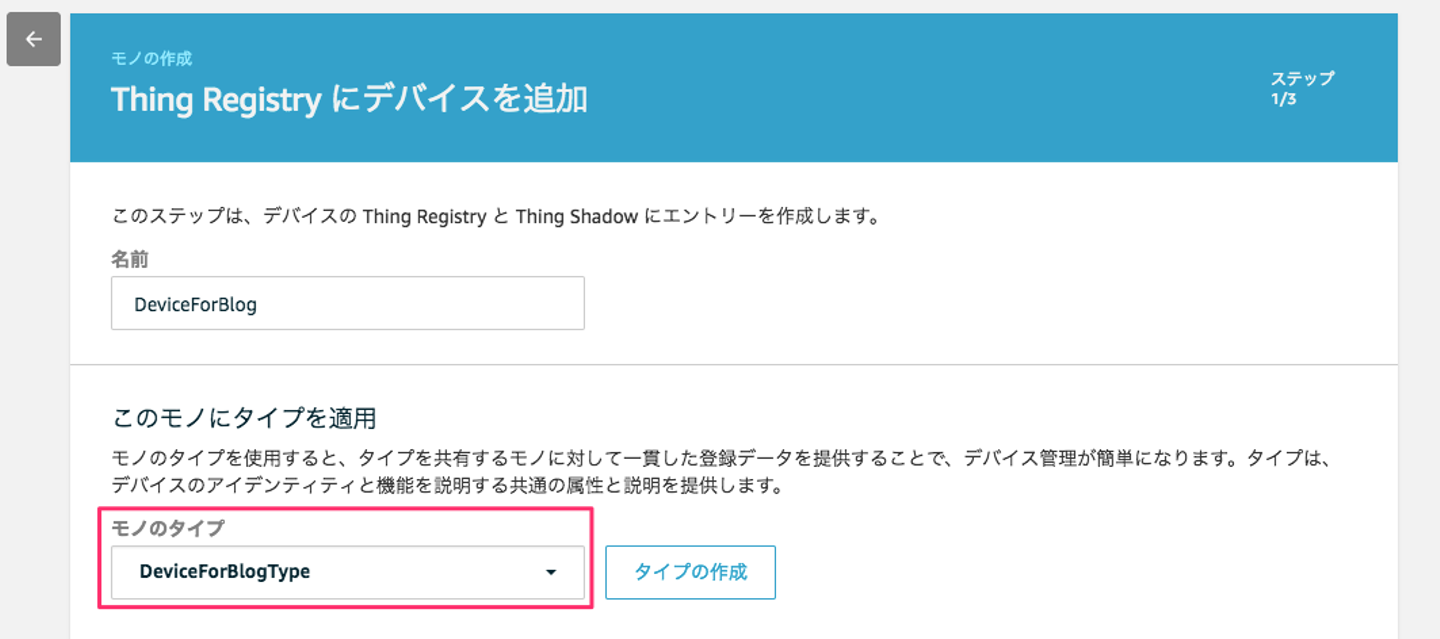This screenshot has width=1440, height=639.
Task: Click the sentence beginning このステップは
Action: point(495,216)
